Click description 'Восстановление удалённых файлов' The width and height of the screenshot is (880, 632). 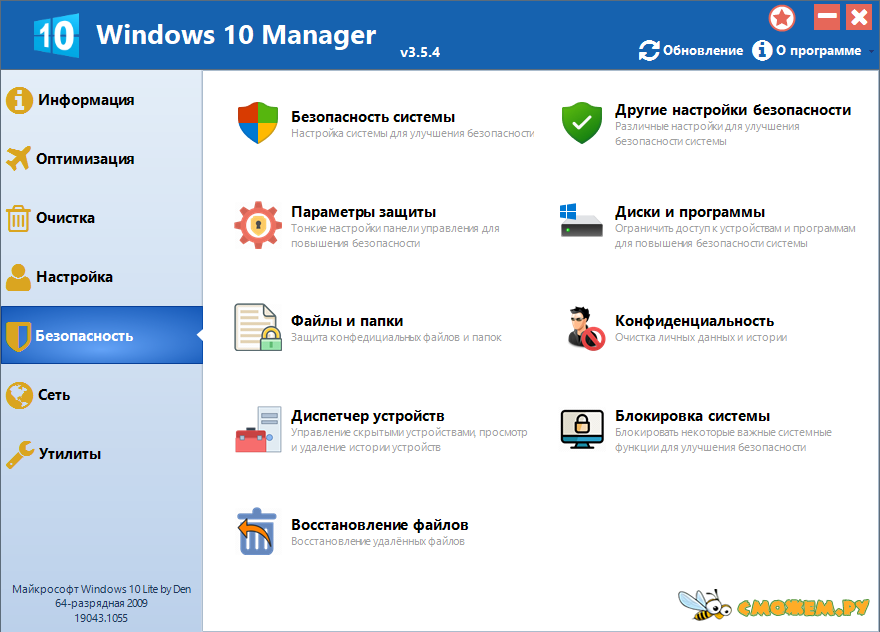[x=378, y=542]
